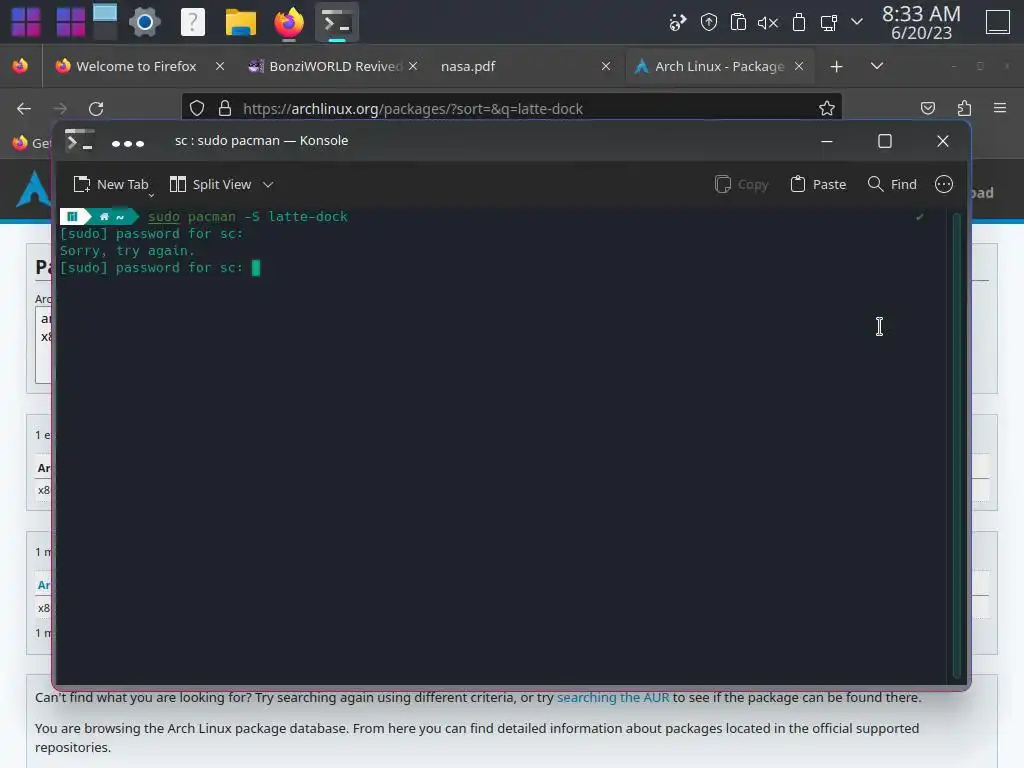Image resolution: width=1024 pixels, height=768 pixels.
Task: Go back in Firefox
Action: [x=24, y=108]
